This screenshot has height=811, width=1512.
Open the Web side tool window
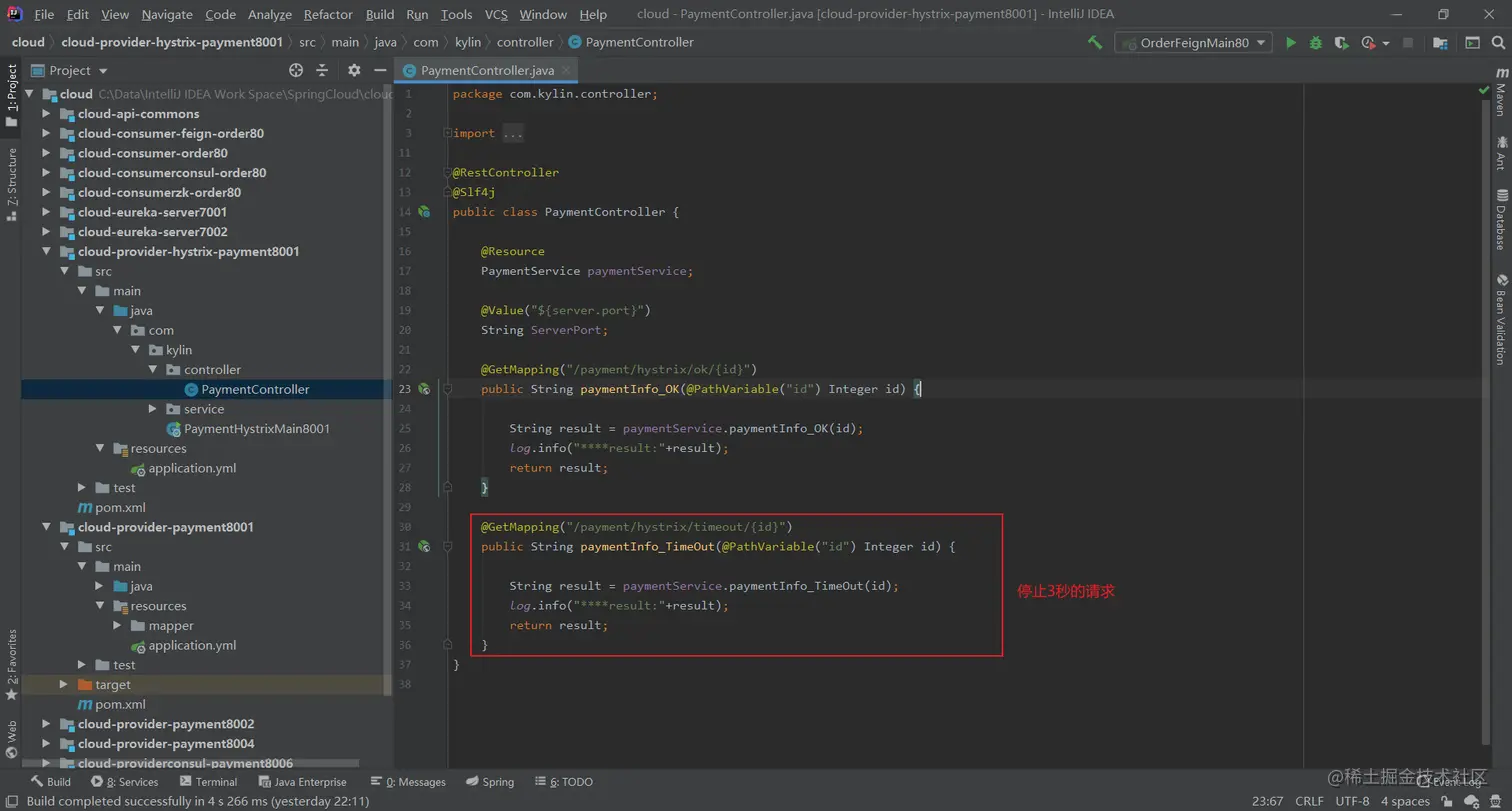coord(11,741)
